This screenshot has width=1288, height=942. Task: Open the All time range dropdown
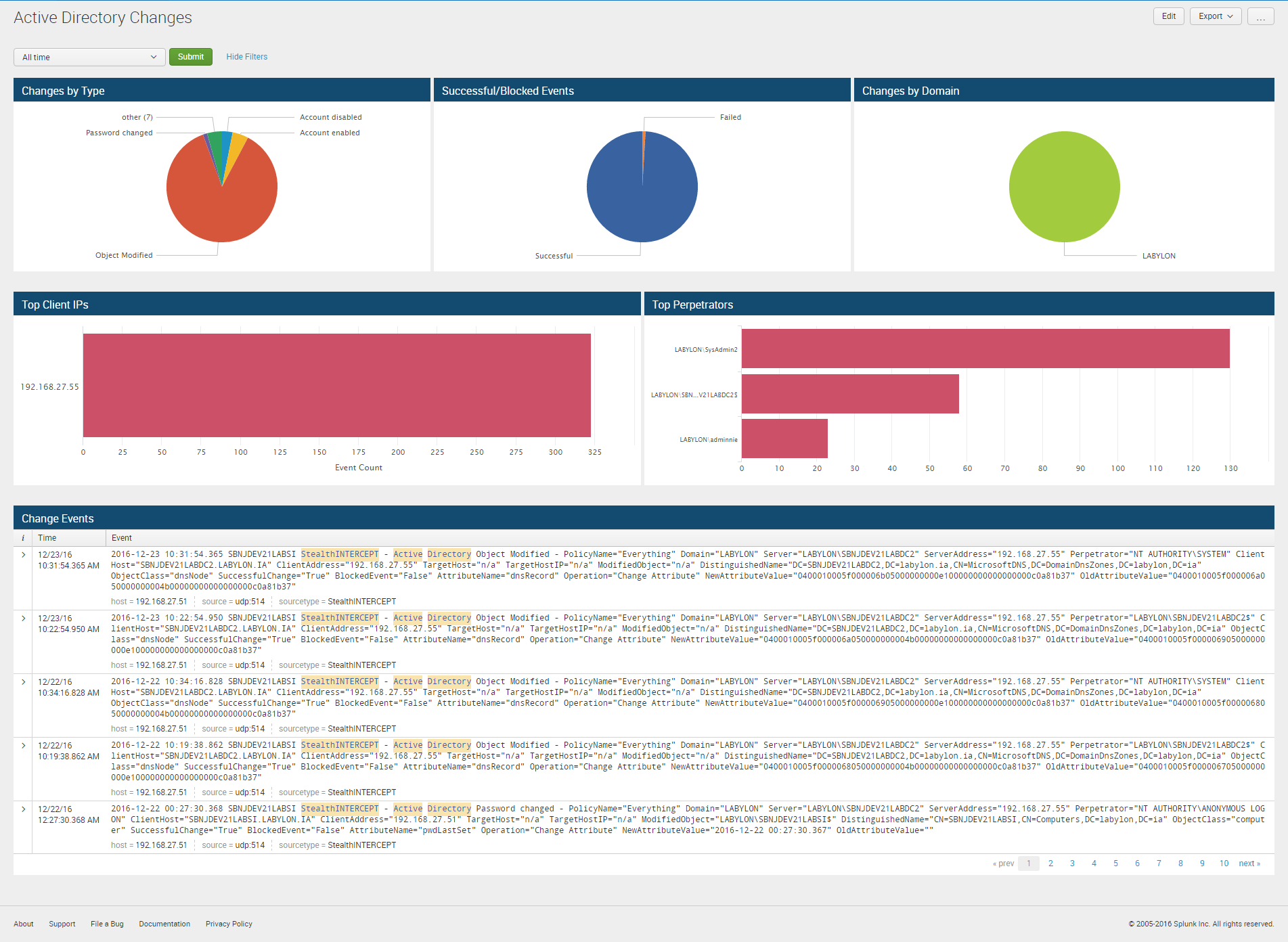tap(89, 58)
